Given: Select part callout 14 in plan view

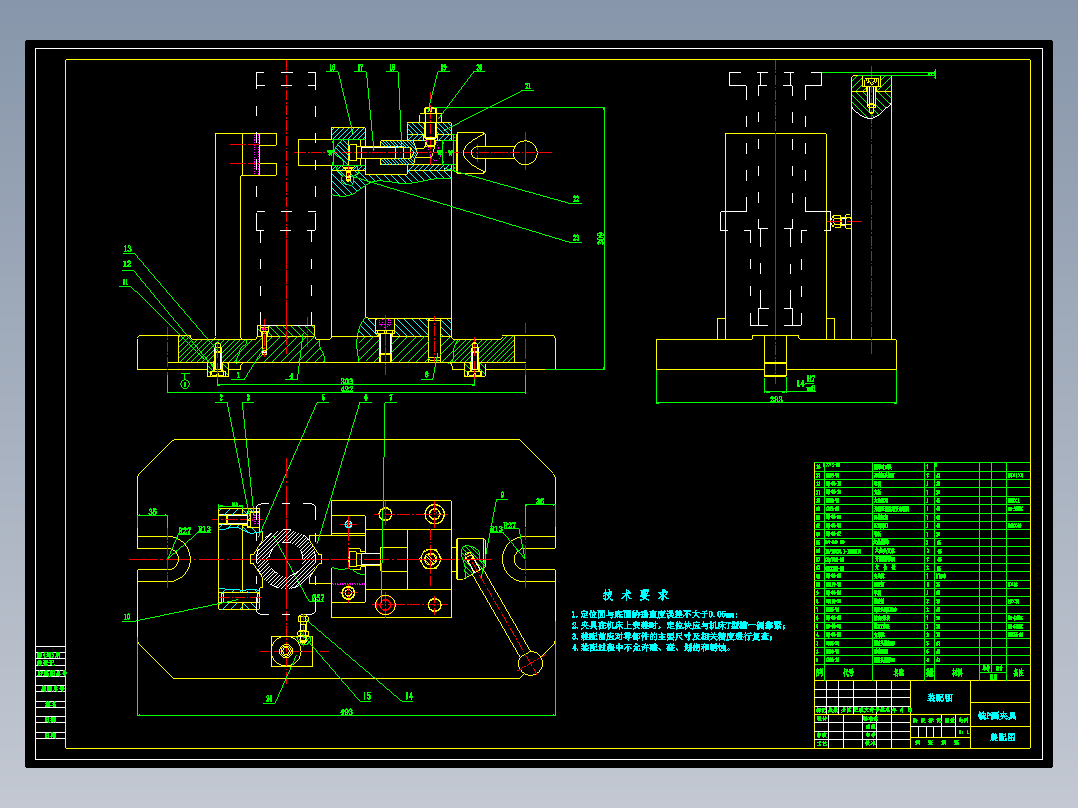Looking at the screenshot, I should (408, 697).
